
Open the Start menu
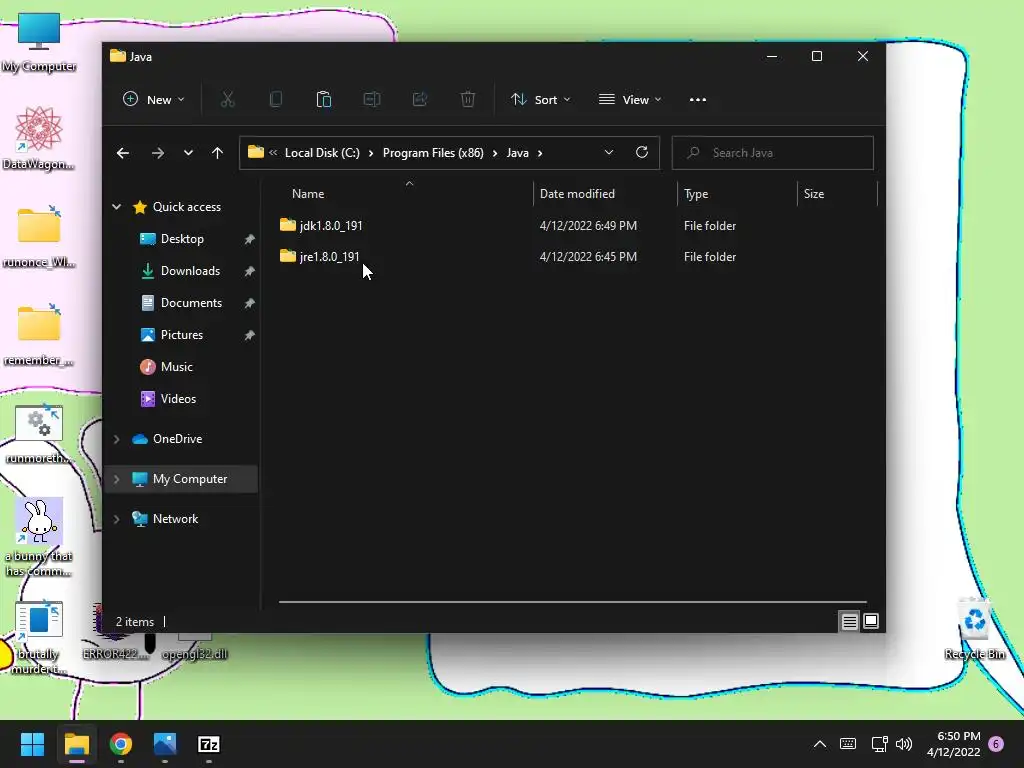(x=32, y=744)
